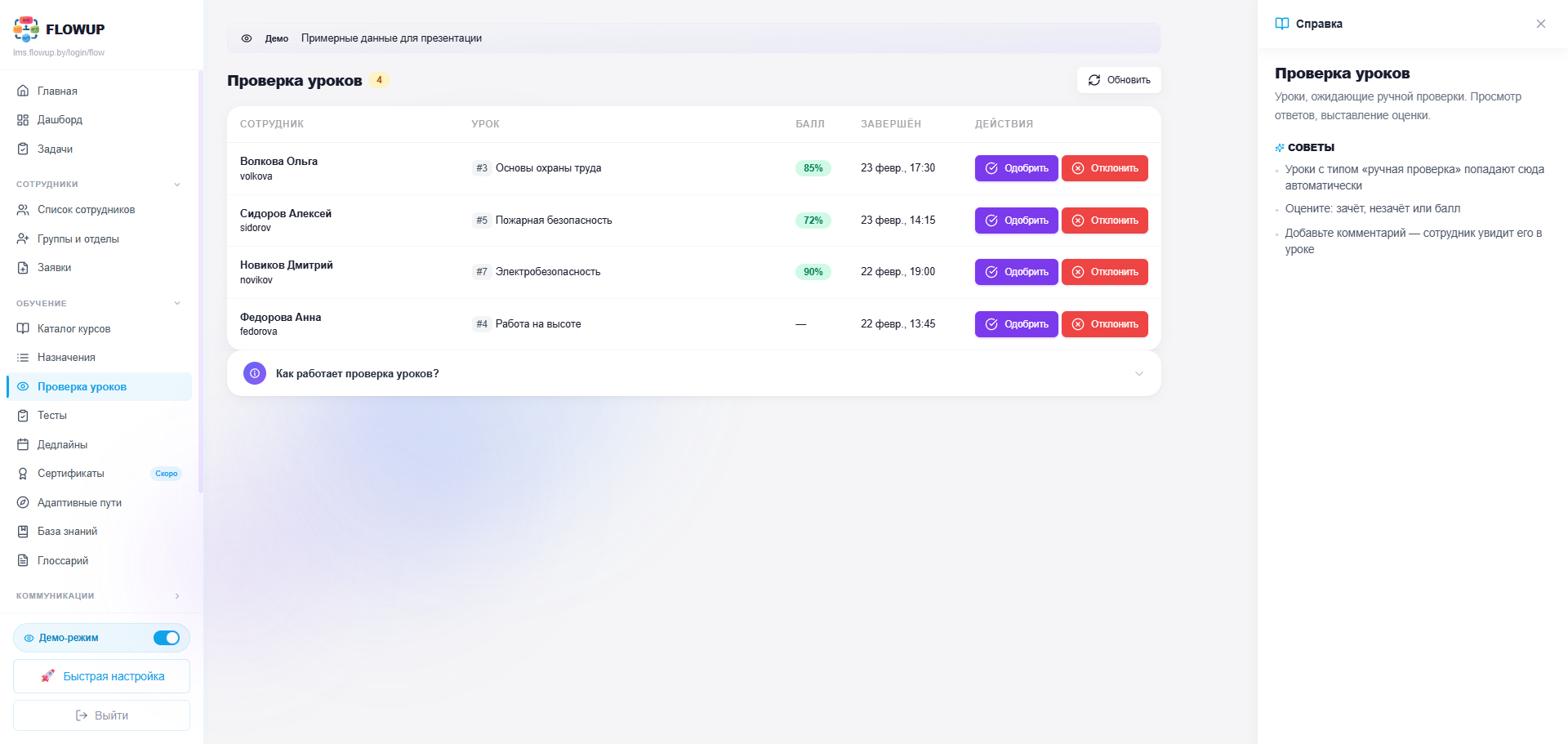Click the home icon beside Главная
This screenshot has height=744, width=1568.
[23, 91]
